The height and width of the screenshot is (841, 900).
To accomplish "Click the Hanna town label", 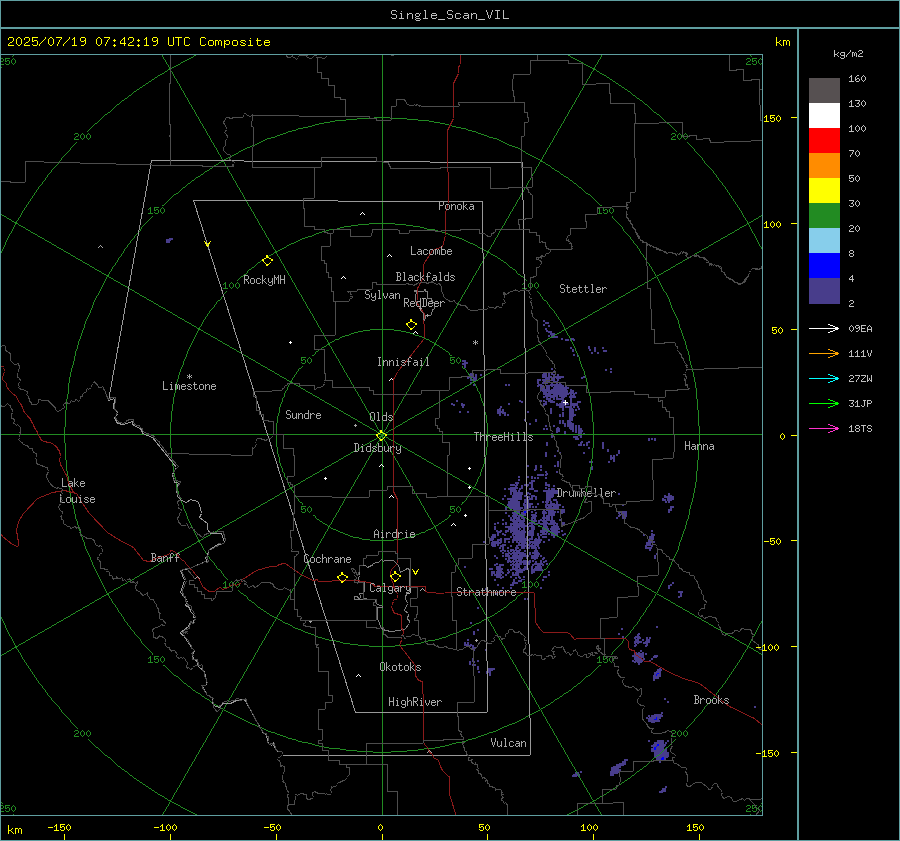I will [x=699, y=446].
